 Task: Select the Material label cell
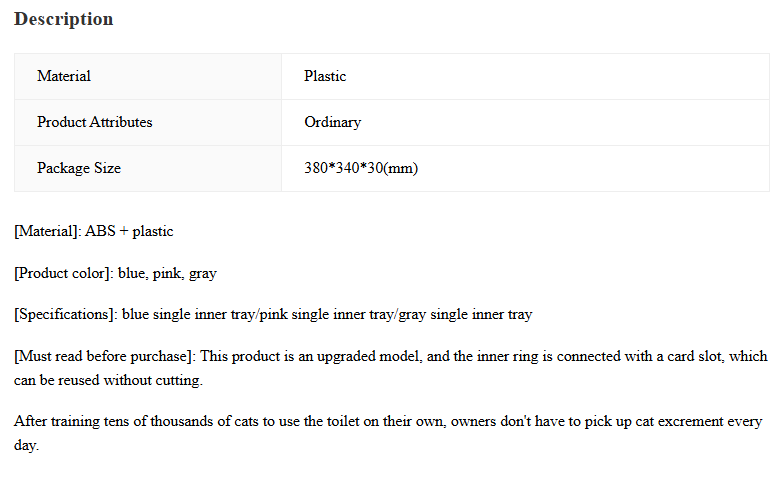[148, 76]
